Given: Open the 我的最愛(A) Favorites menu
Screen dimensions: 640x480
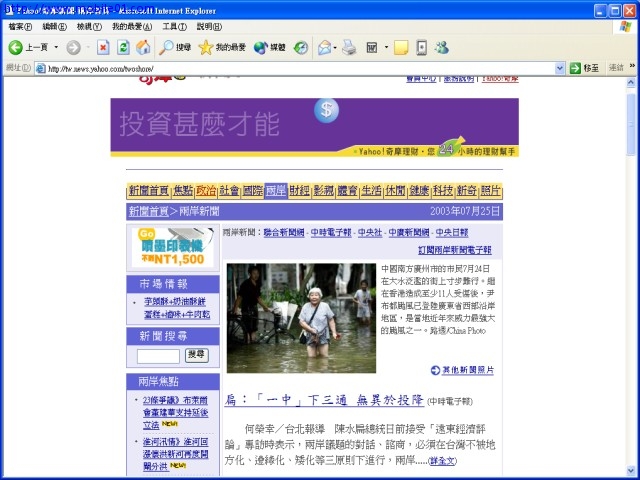Looking at the screenshot, I should click(132, 27).
